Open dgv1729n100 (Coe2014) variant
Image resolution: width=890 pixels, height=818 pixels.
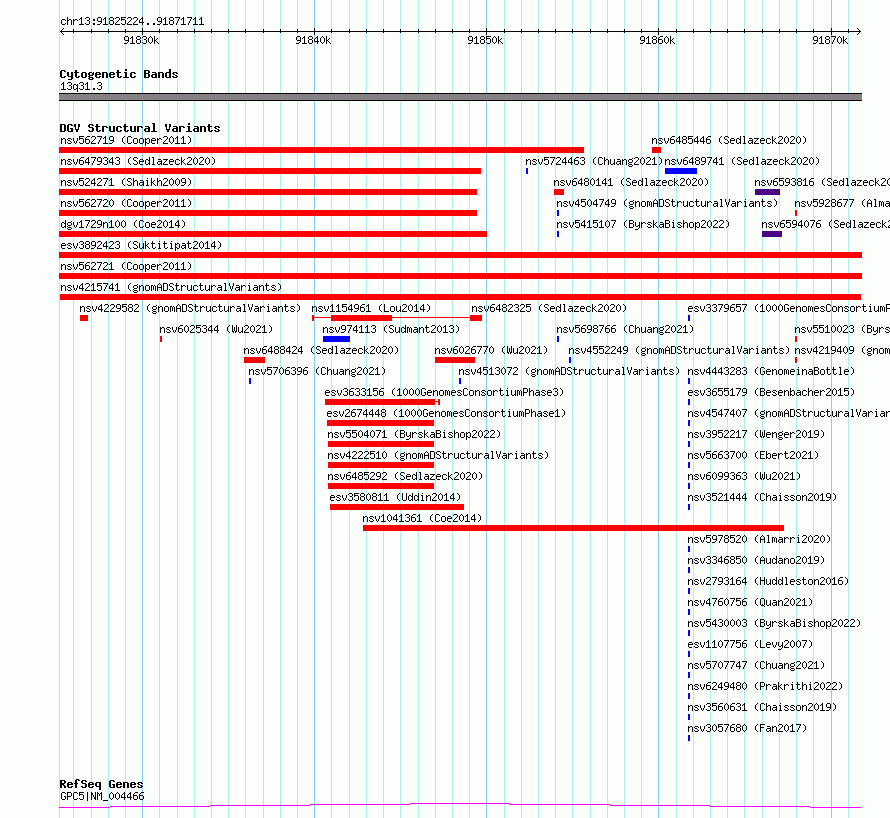pyautogui.click(x=123, y=224)
